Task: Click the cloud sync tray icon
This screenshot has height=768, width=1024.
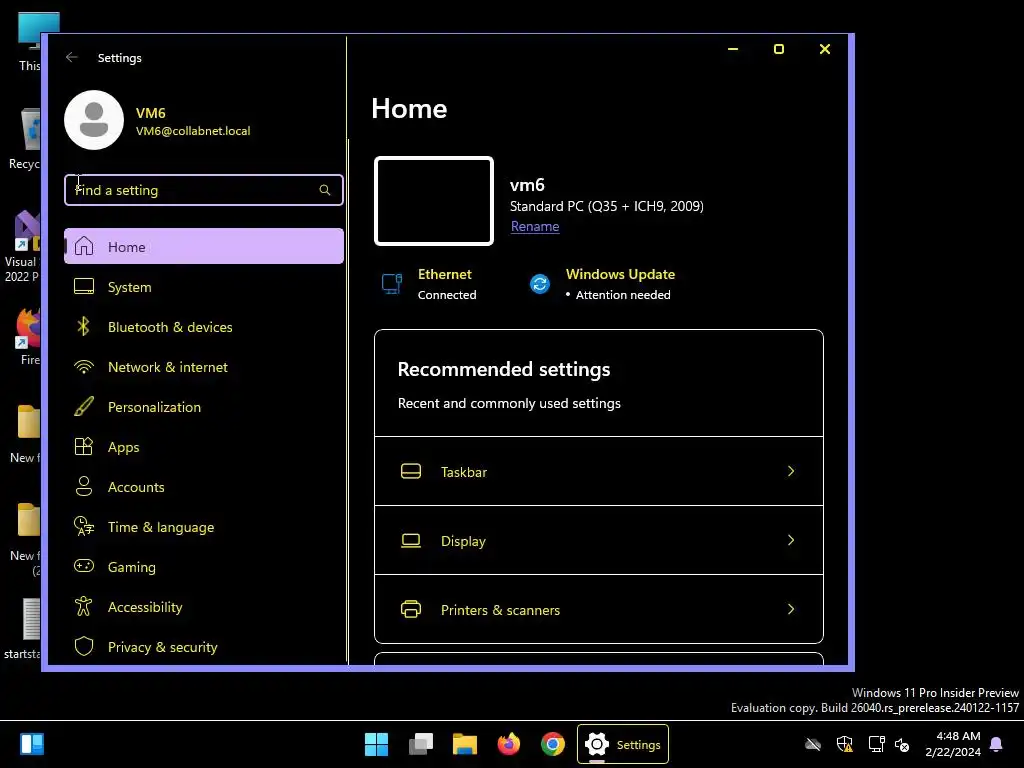Action: click(x=812, y=744)
